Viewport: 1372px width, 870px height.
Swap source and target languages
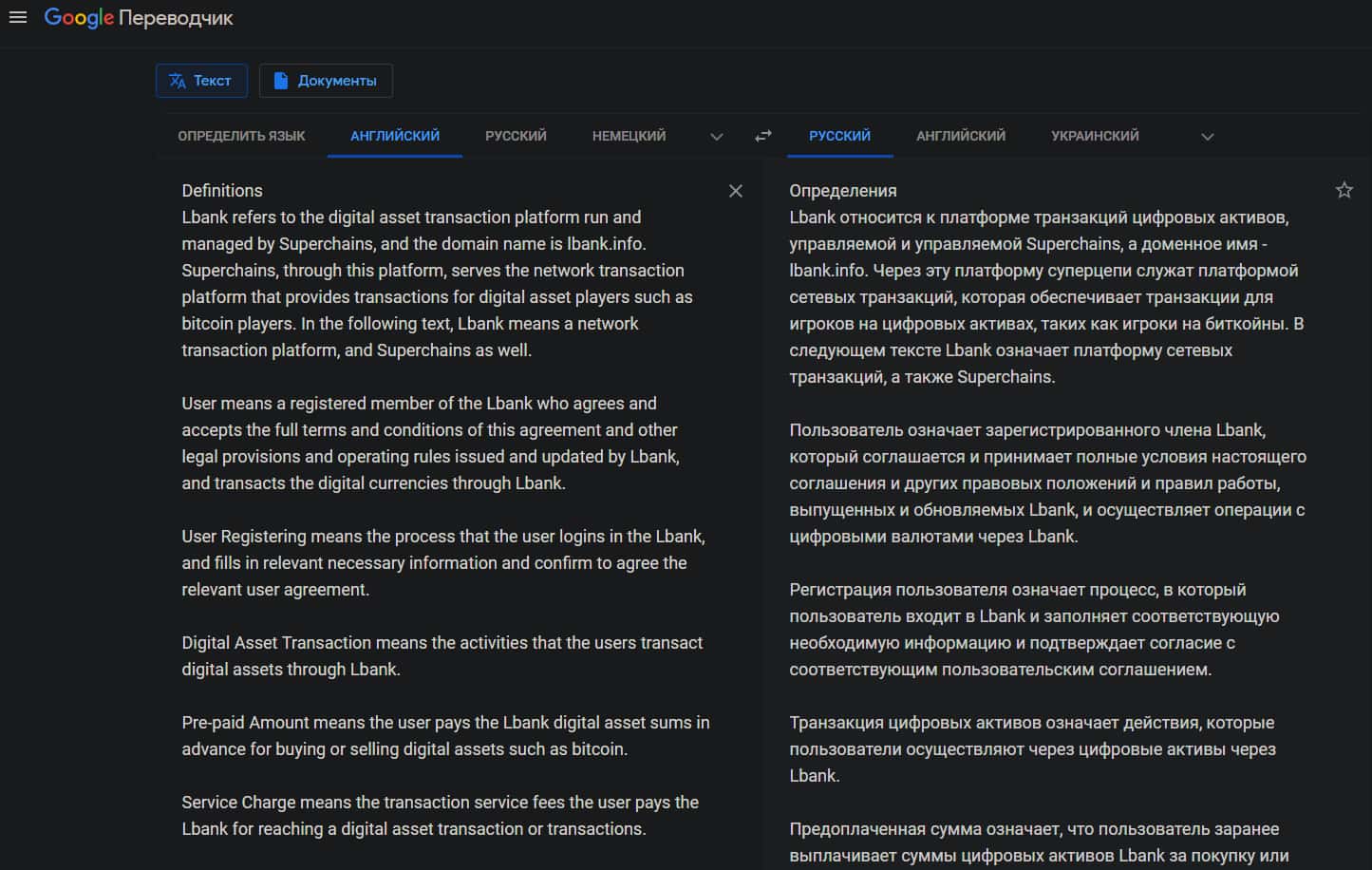tap(763, 136)
